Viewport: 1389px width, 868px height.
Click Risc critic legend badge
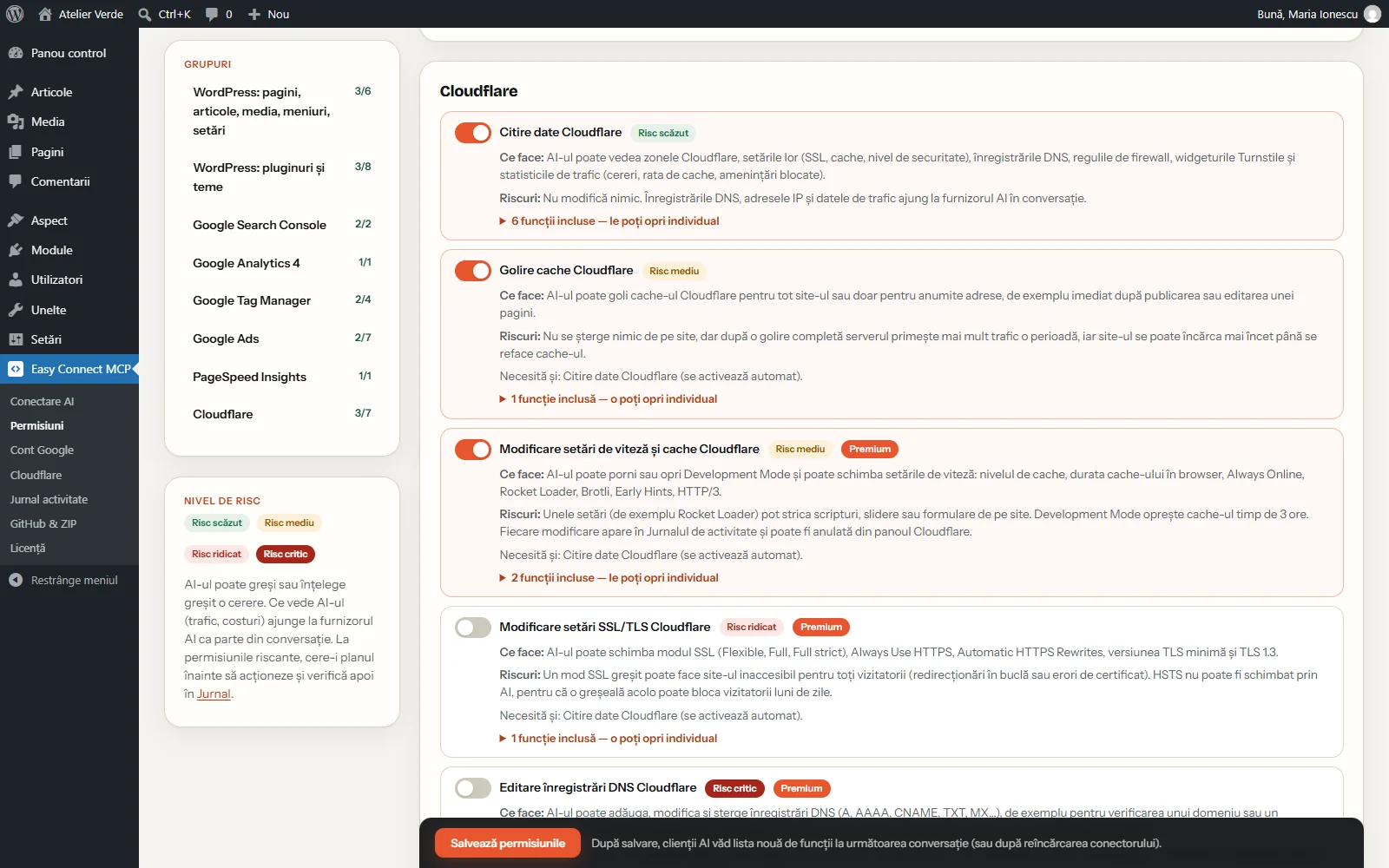286,554
